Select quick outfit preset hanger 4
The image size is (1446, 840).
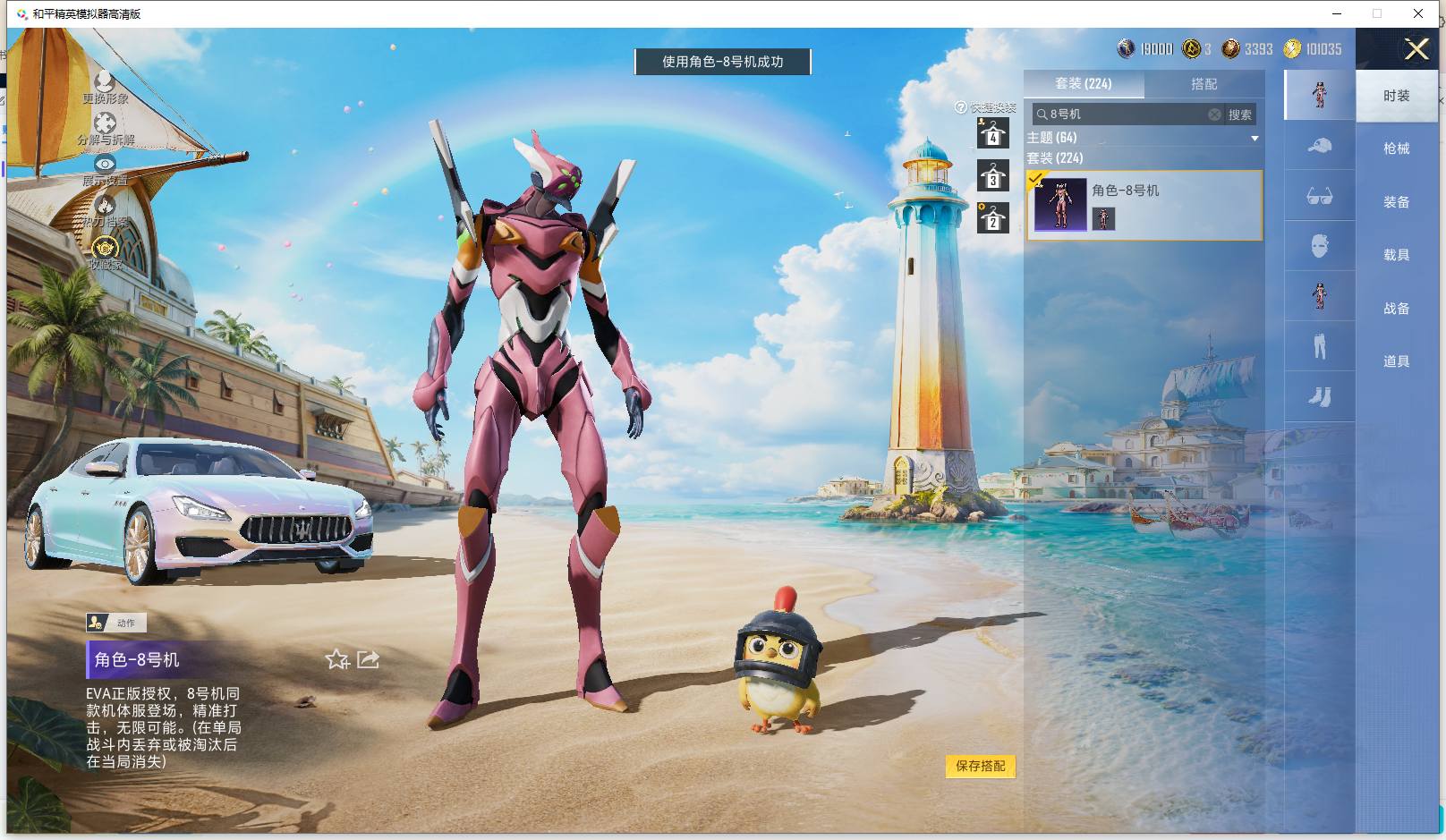(992, 133)
